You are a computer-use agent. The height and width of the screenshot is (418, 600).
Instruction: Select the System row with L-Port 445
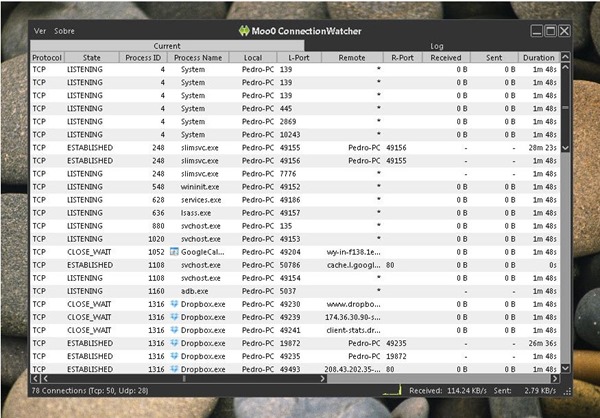[295, 108]
